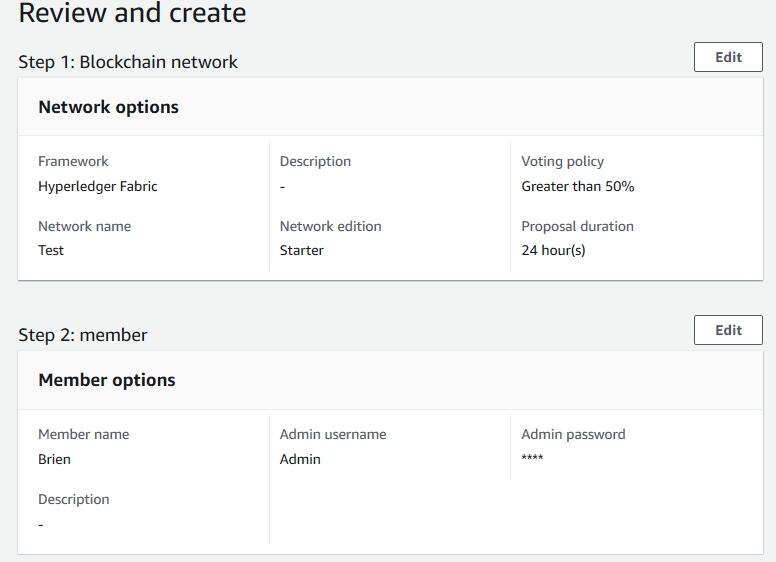Select the Hyperledger Fabric framework value
Image resolution: width=776 pixels, height=562 pixels.
(x=97, y=187)
